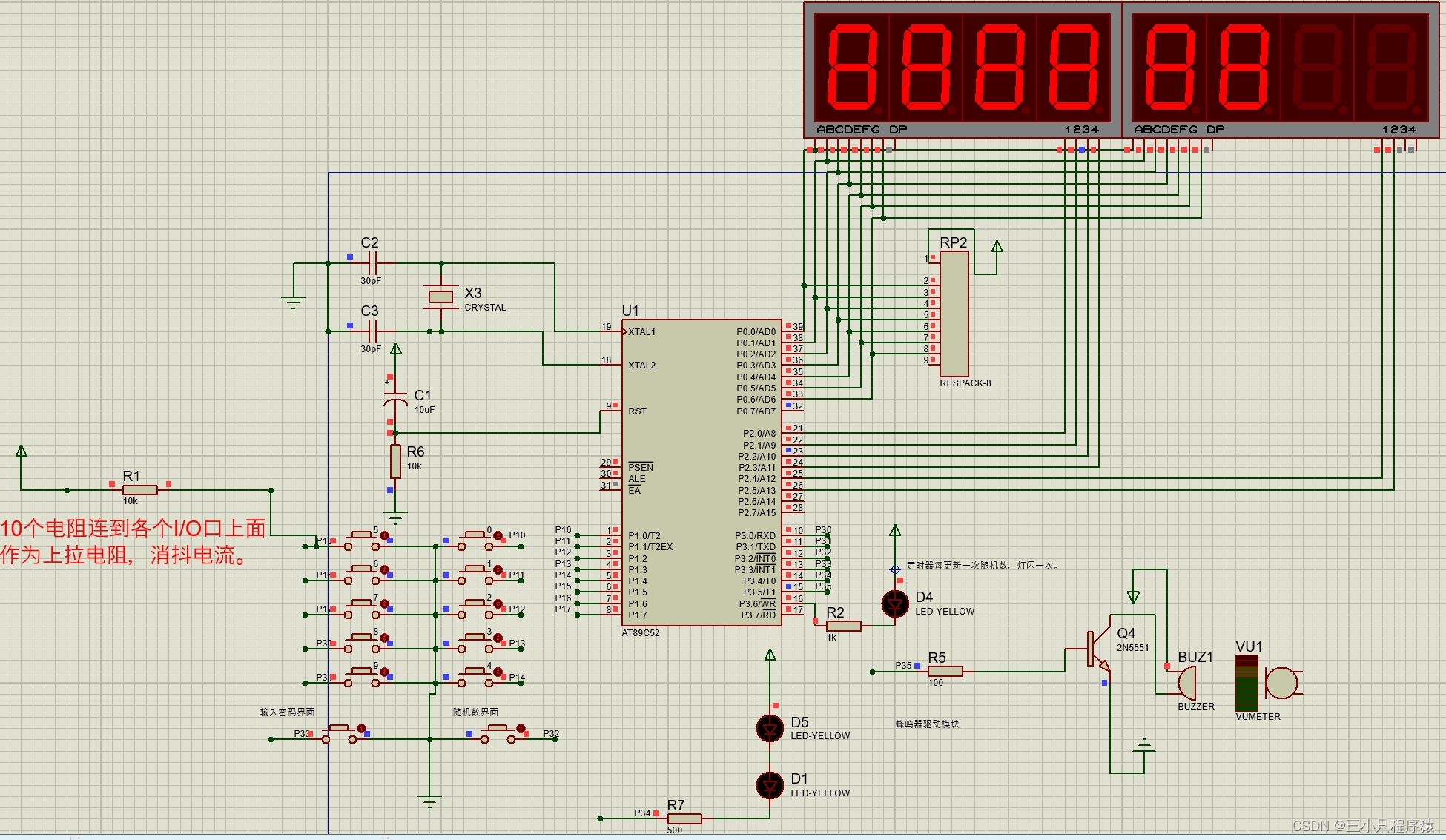Image resolution: width=1446 pixels, height=840 pixels.
Task: Click the VU1 VUMETER level bar
Action: point(1247,683)
